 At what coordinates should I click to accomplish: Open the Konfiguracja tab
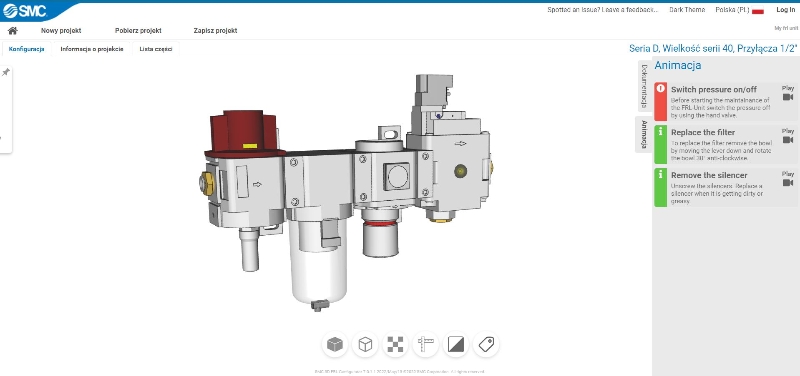(27, 49)
